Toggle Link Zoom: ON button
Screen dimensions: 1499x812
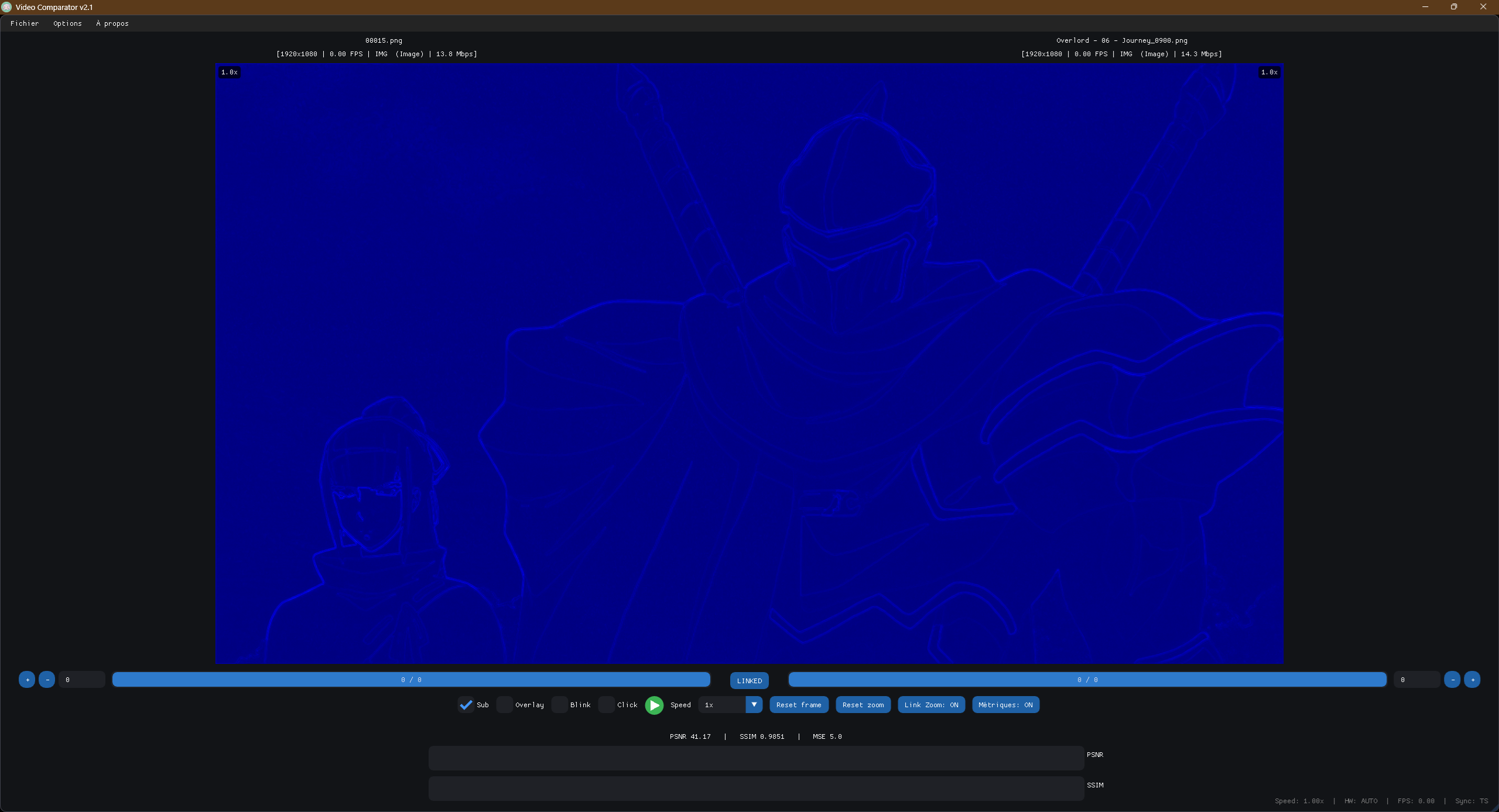click(931, 705)
